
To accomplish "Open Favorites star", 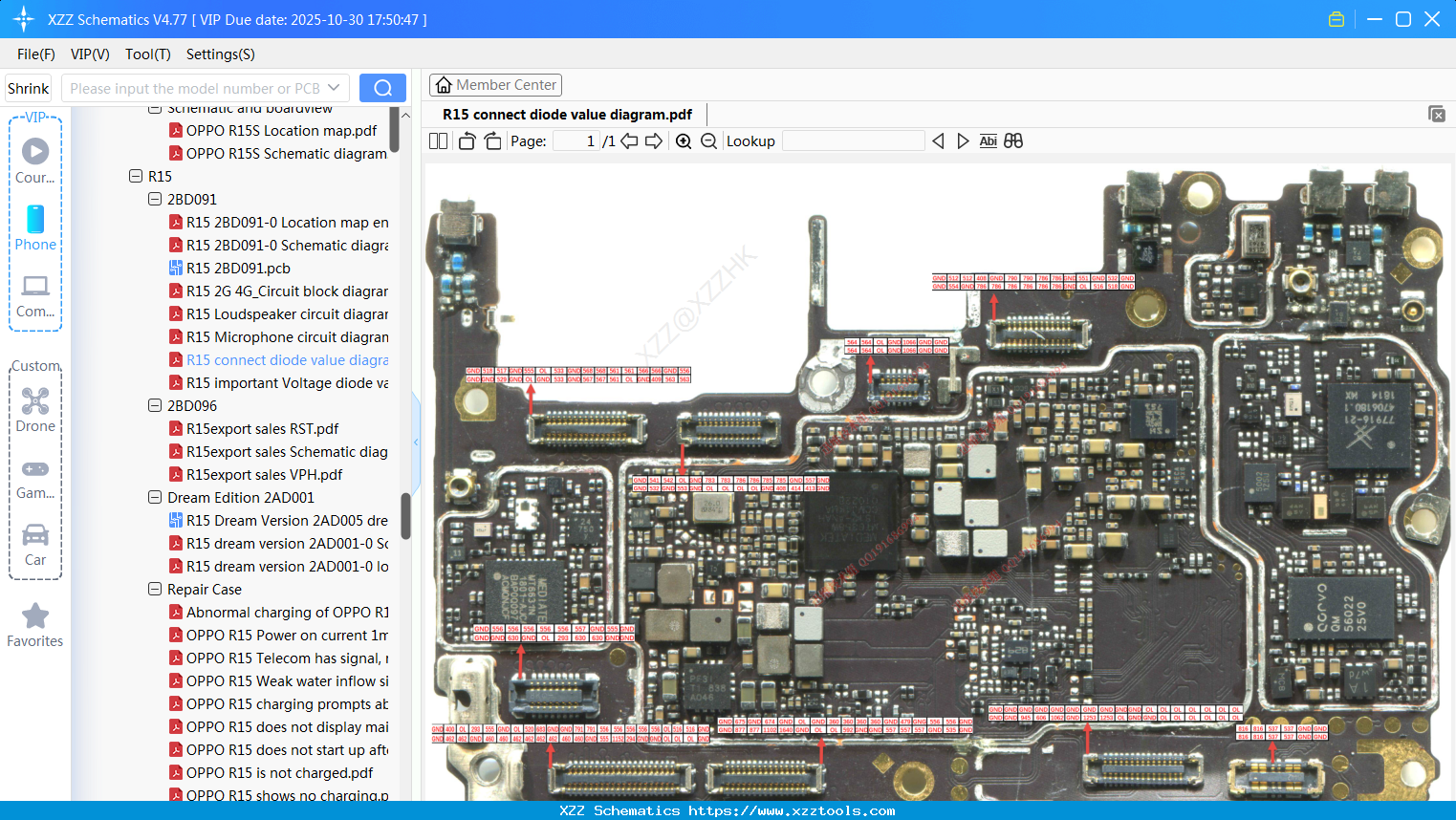I will pos(35,625).
